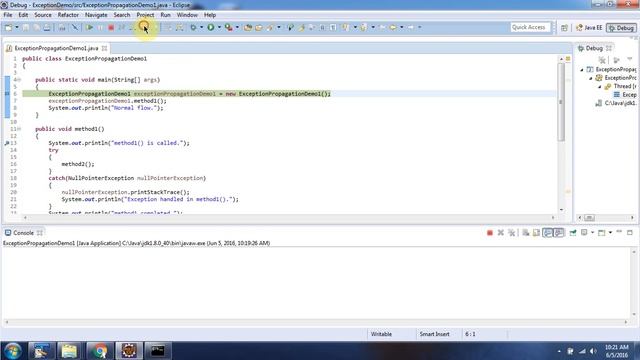Open dropdown arrow beside Debug bug icon
This screenshot has width=640, height=360.
point(201,27)
